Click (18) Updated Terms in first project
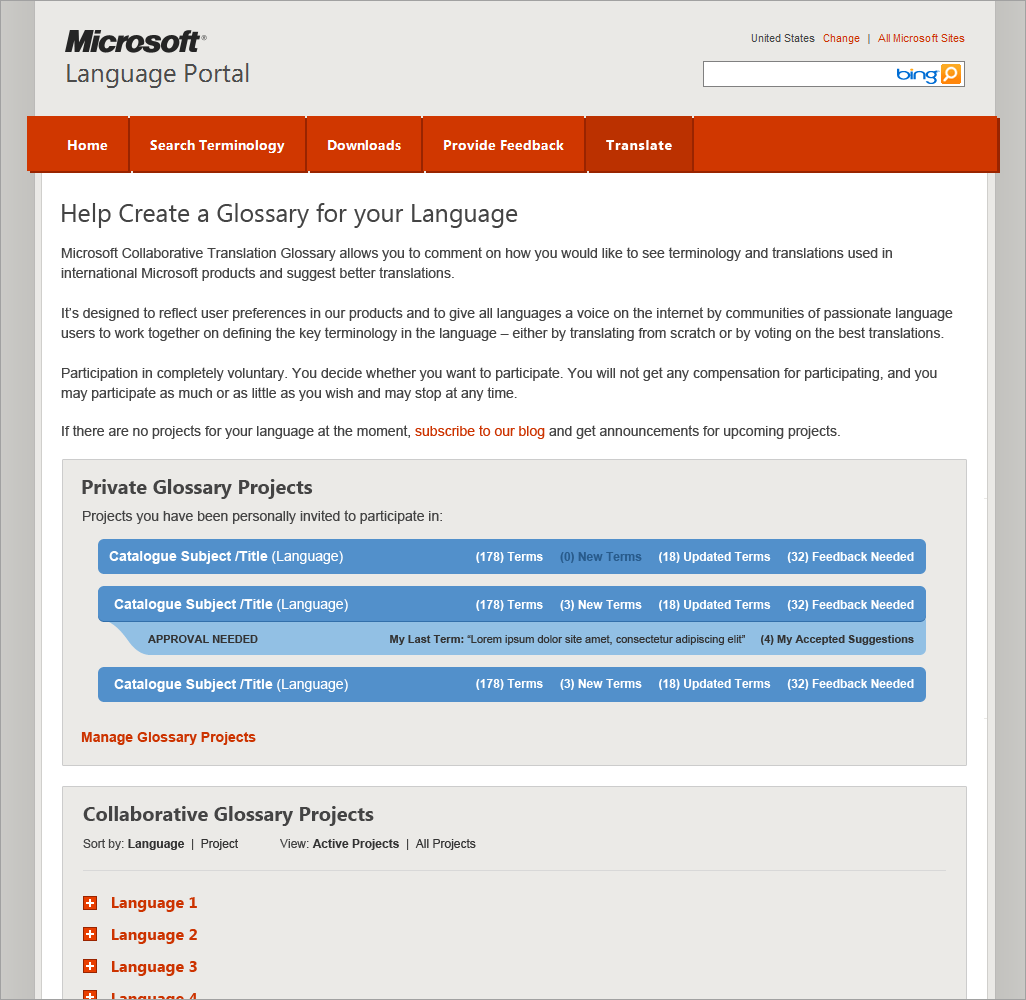 (x=714, y=557)
